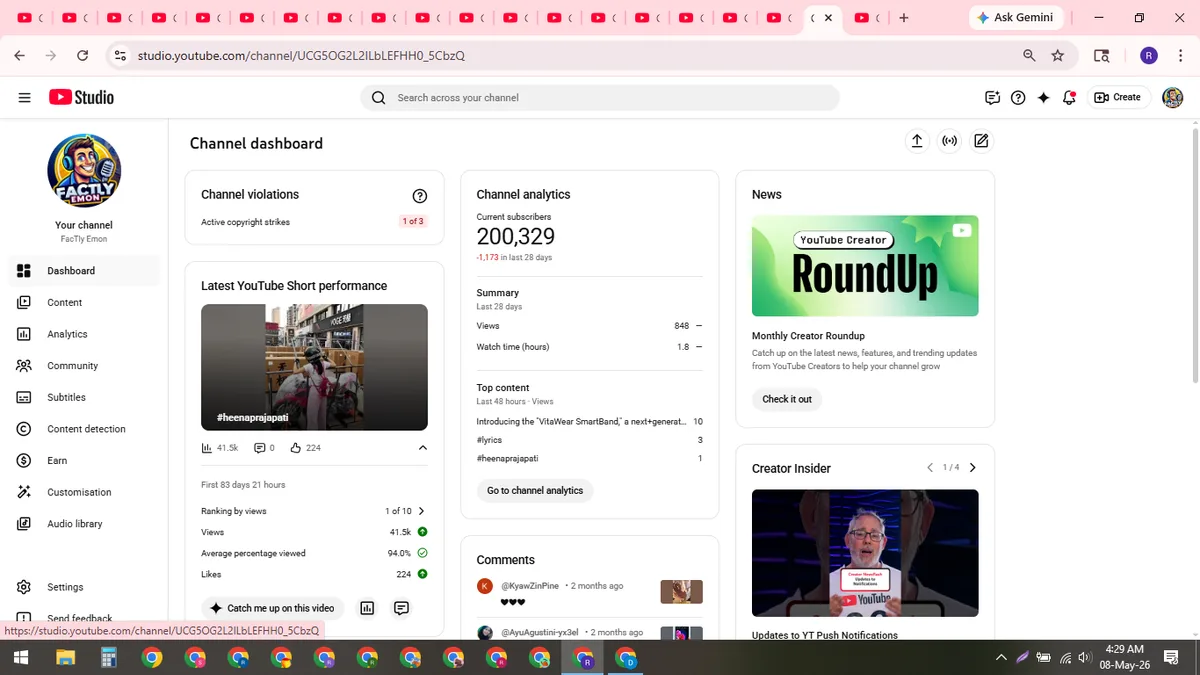Open File Explorer from the taskbar
This screenshot has width=1200, height=675.
coord(65,658)
